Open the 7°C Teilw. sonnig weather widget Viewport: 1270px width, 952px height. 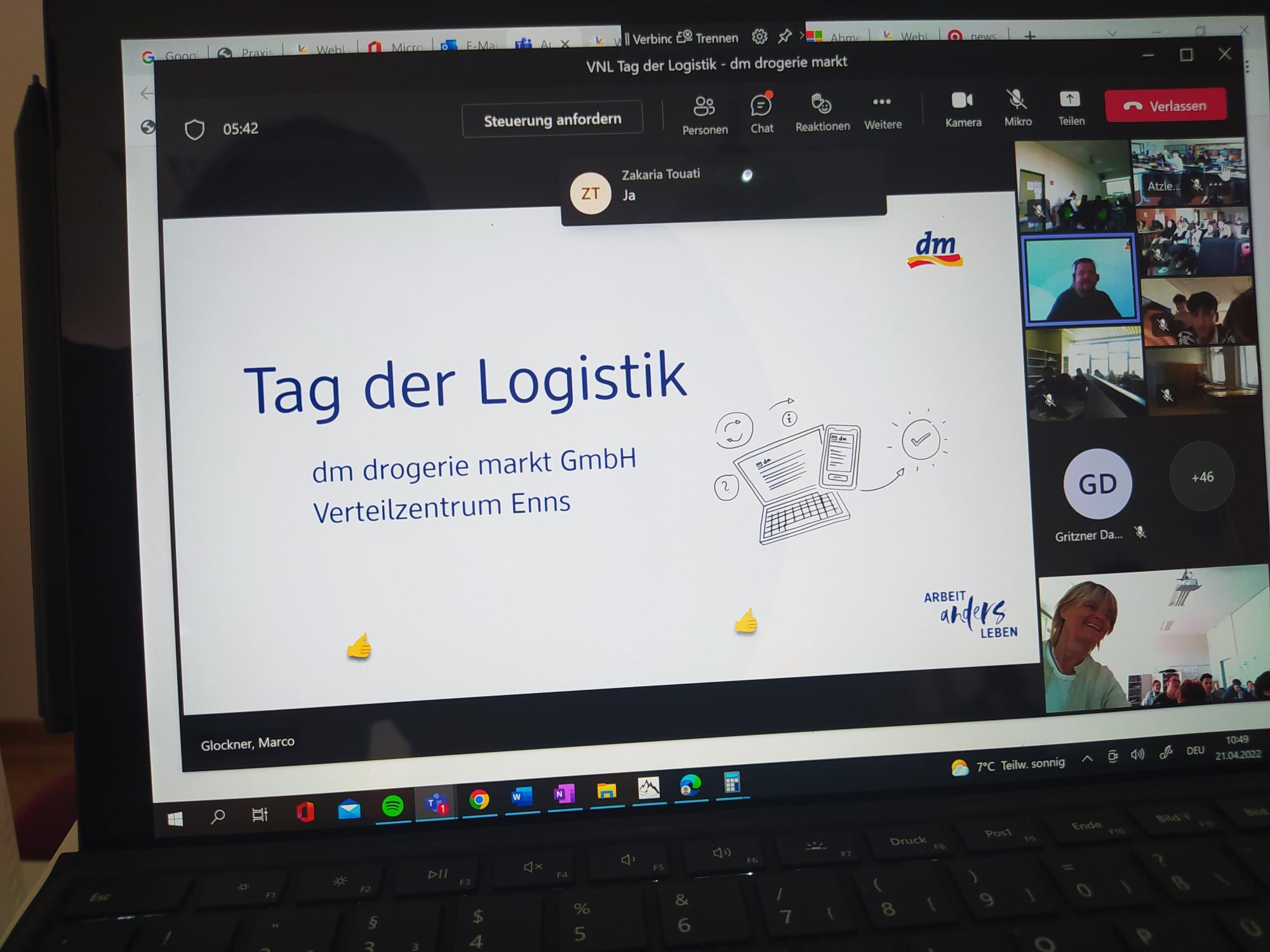[1008, 765]
